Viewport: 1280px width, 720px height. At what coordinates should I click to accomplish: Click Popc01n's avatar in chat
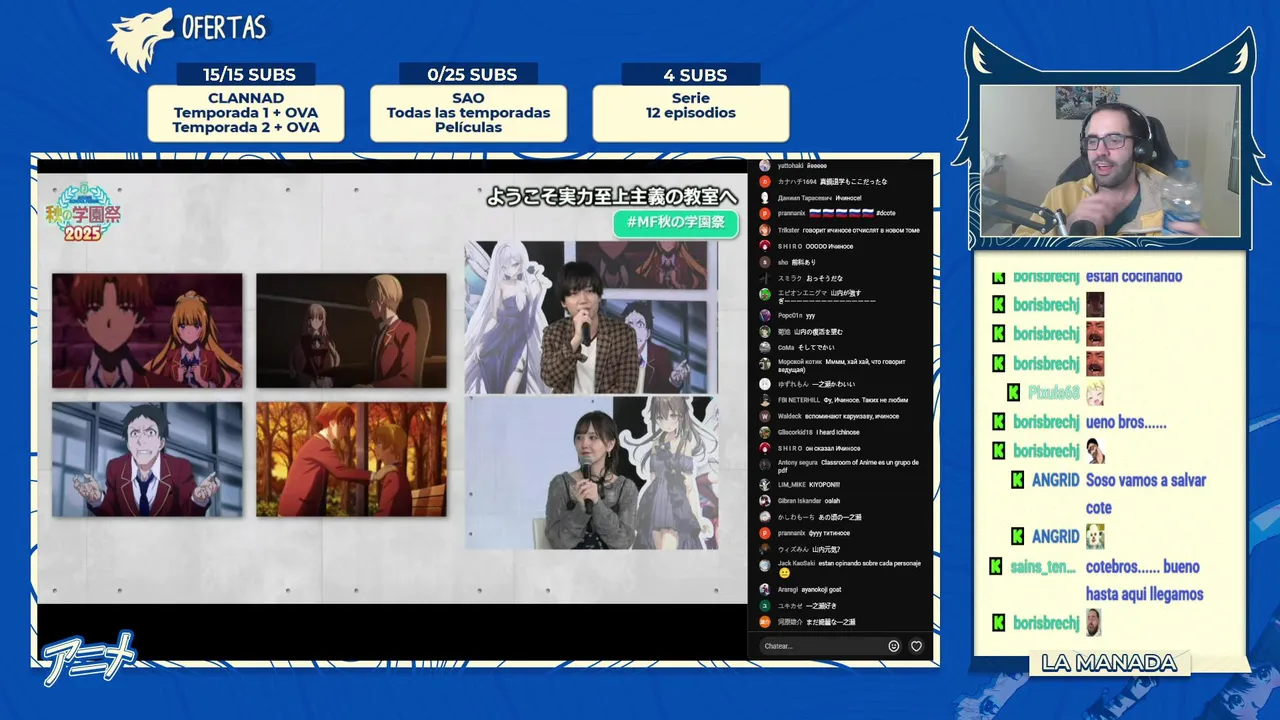click(x=765, y=315)
